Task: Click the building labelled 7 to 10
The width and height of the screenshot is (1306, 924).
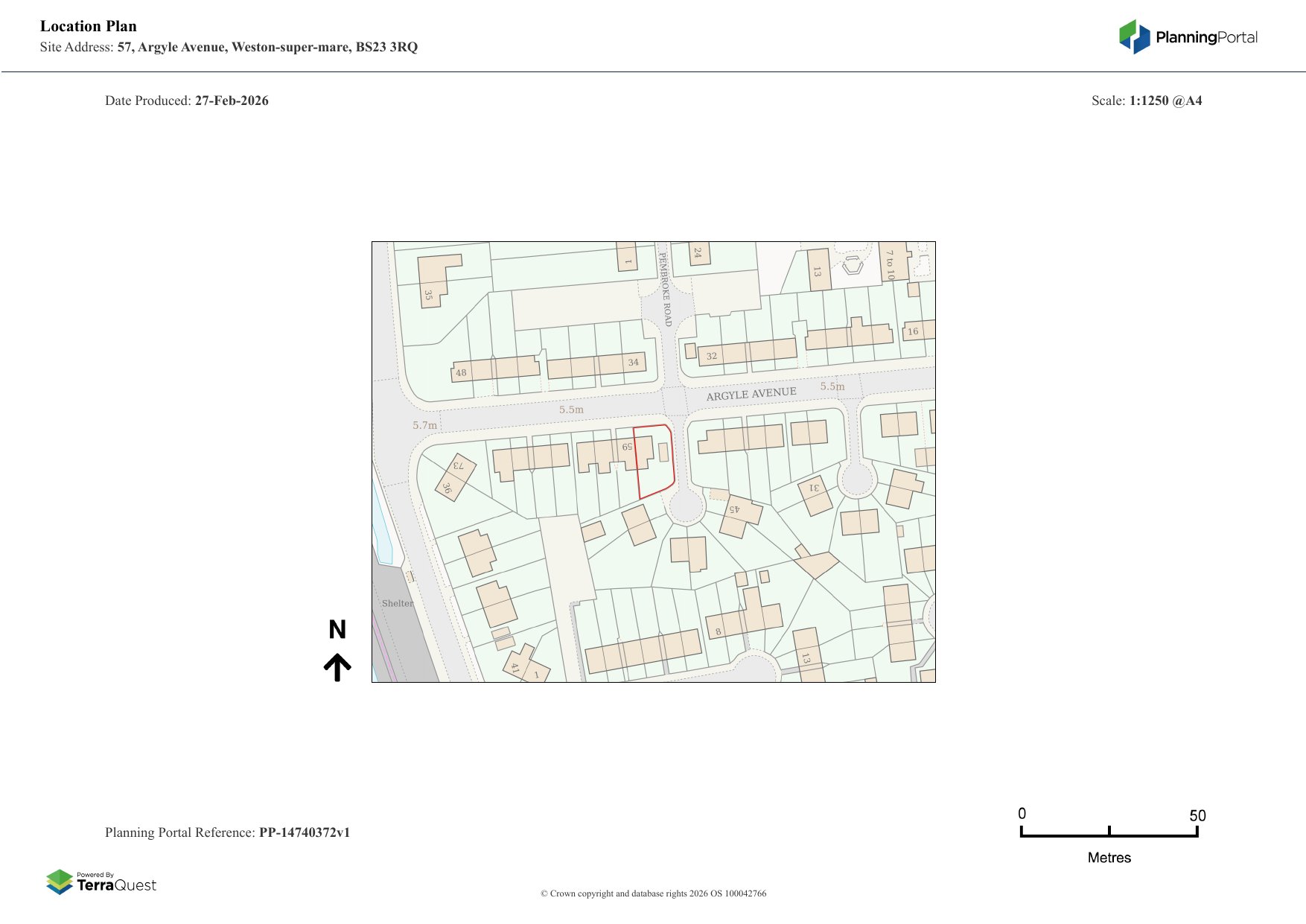Action: click(891, 264)
